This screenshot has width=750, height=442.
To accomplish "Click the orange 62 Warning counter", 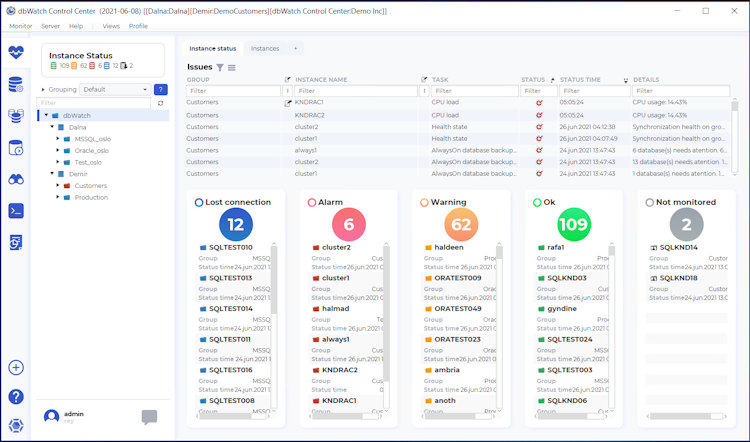I will click(461, 224).
